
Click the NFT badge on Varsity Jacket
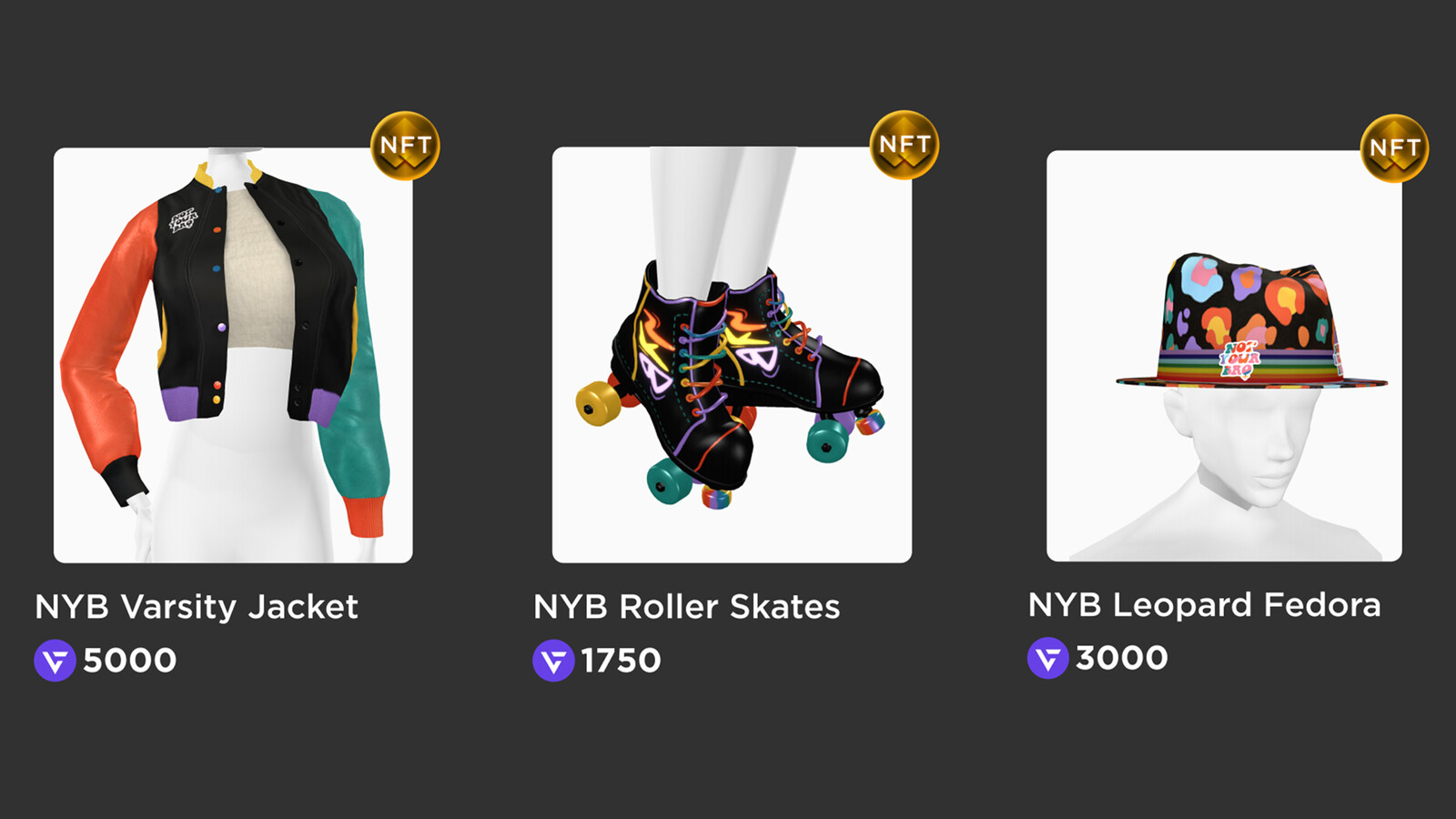(405, 146)
